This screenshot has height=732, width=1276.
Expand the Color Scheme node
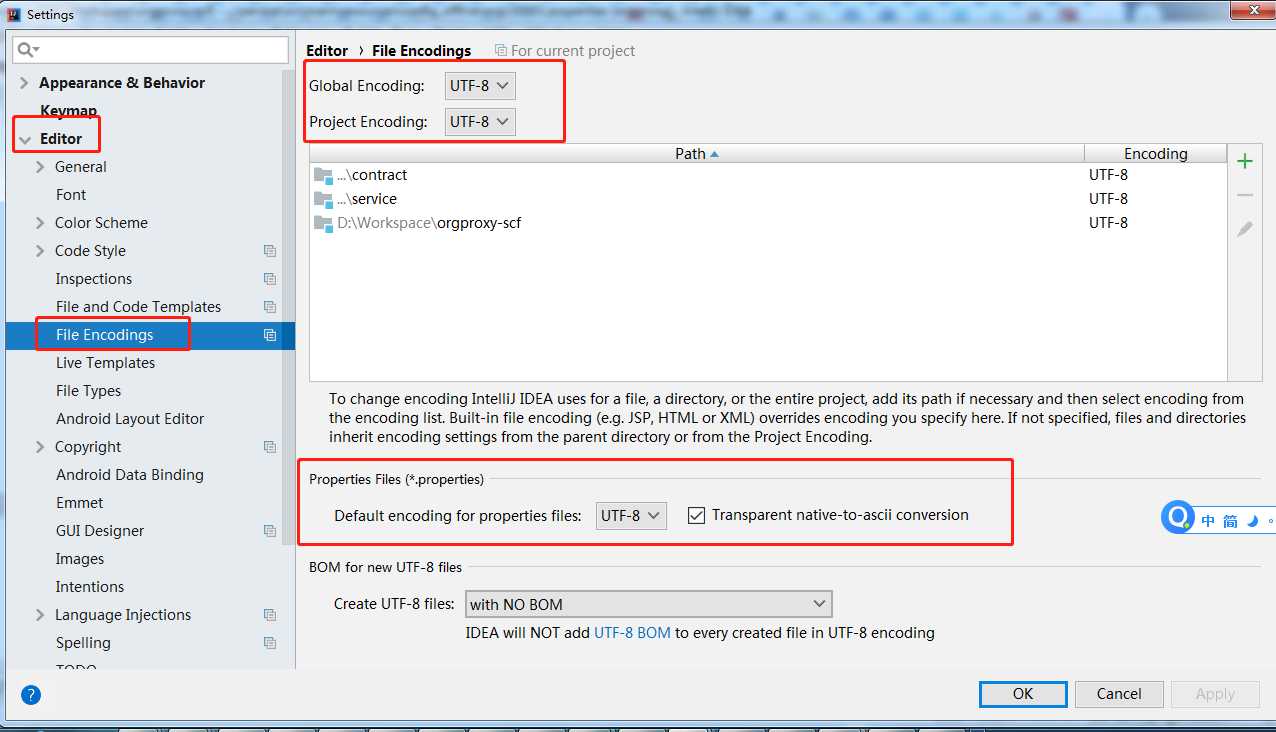(41, 223)
